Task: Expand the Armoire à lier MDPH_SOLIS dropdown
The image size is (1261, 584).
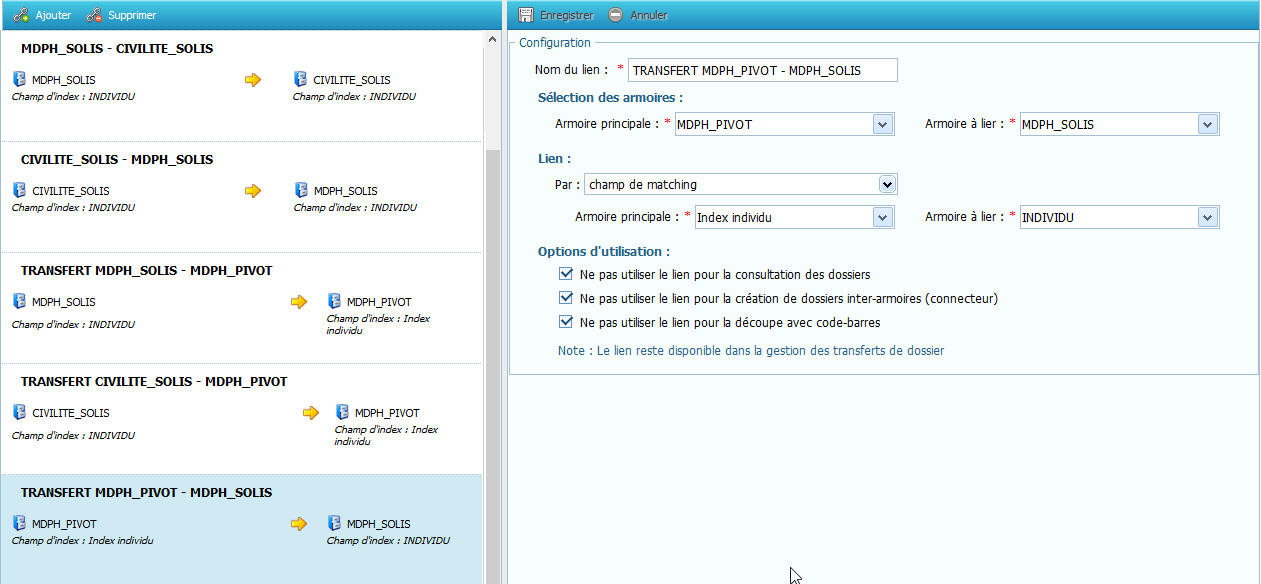Action: 1208,124
